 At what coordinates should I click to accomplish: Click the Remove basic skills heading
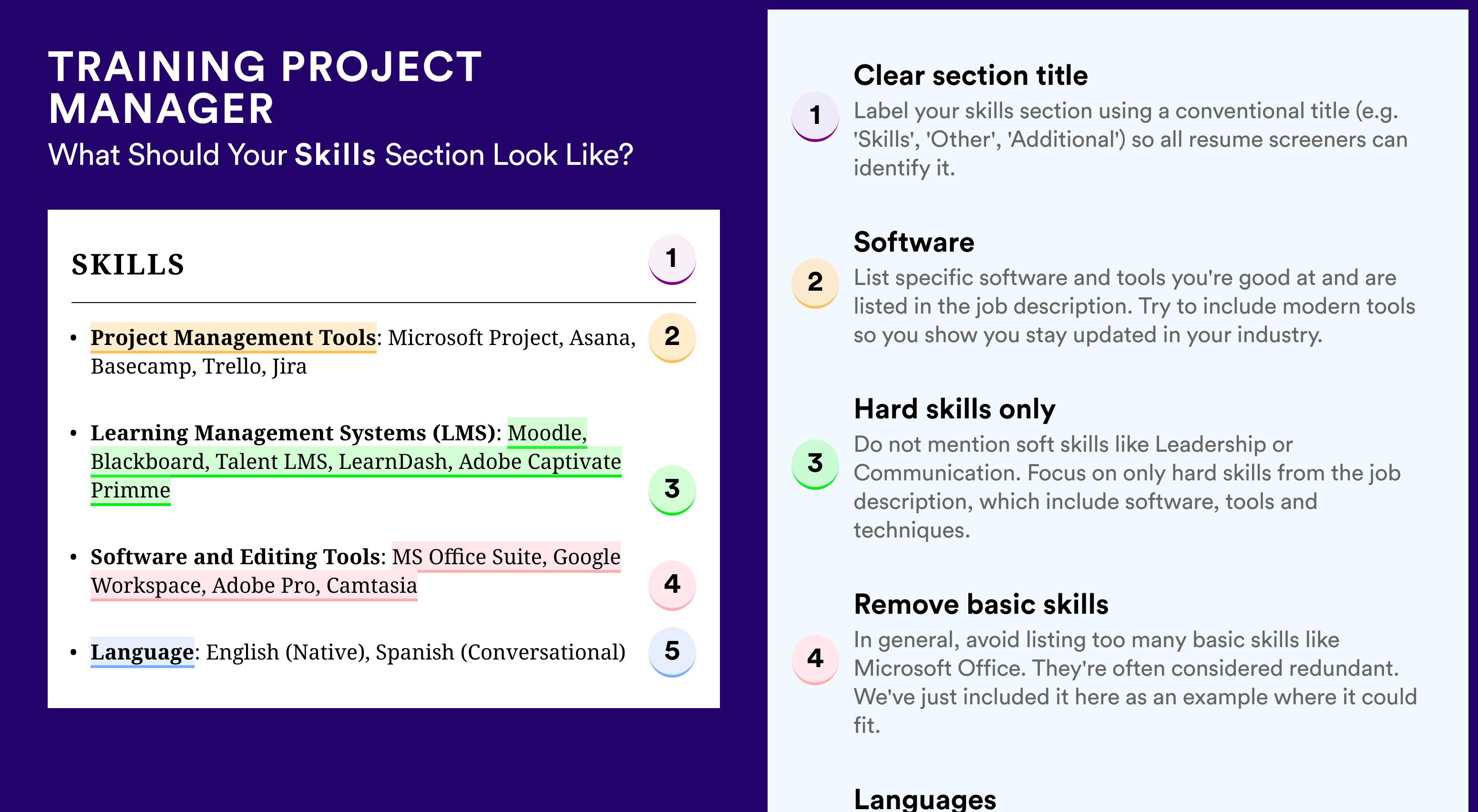[x=981, y=604]
